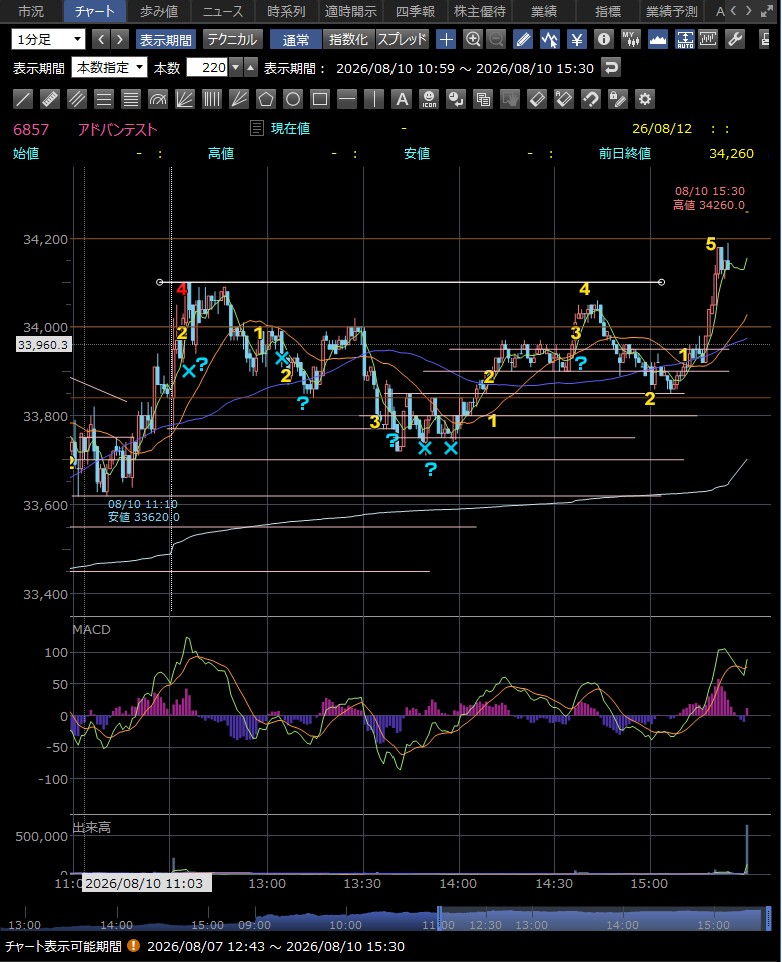Select the 指数化 chart mode
The height and width of the screenshot is (962, 782).
(348, 40)
